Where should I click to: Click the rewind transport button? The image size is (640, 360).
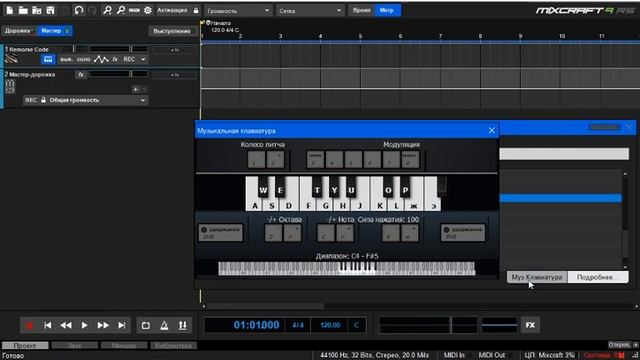(x=66, y=325)
